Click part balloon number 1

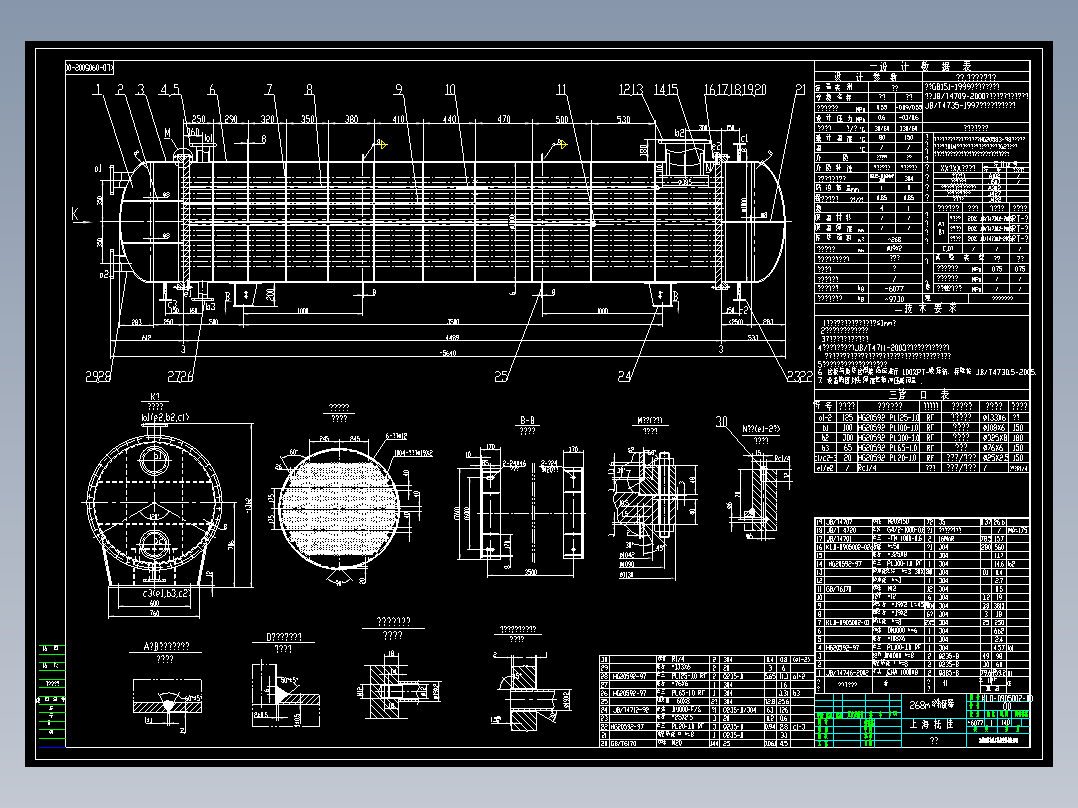pyautogui.click(x=98, y=89)
